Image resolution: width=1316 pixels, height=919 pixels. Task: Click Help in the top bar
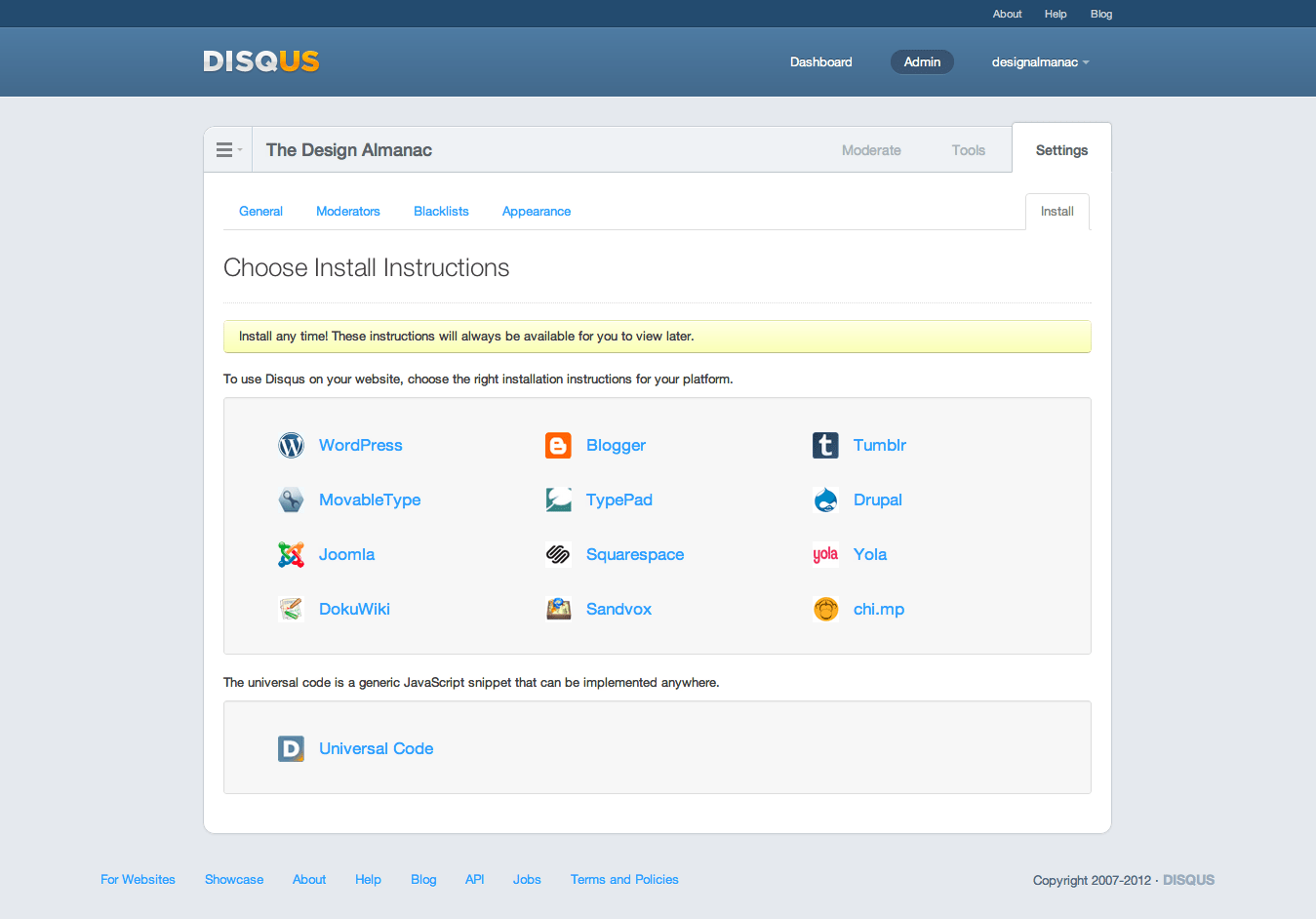click(1056, 14)
